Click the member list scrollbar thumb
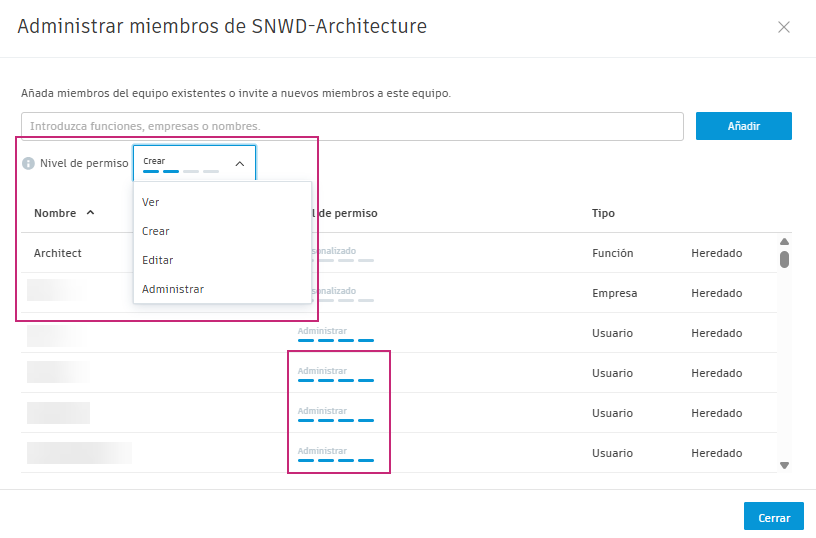The width and height of the screenshot is (816, 538). pos(785,259)
